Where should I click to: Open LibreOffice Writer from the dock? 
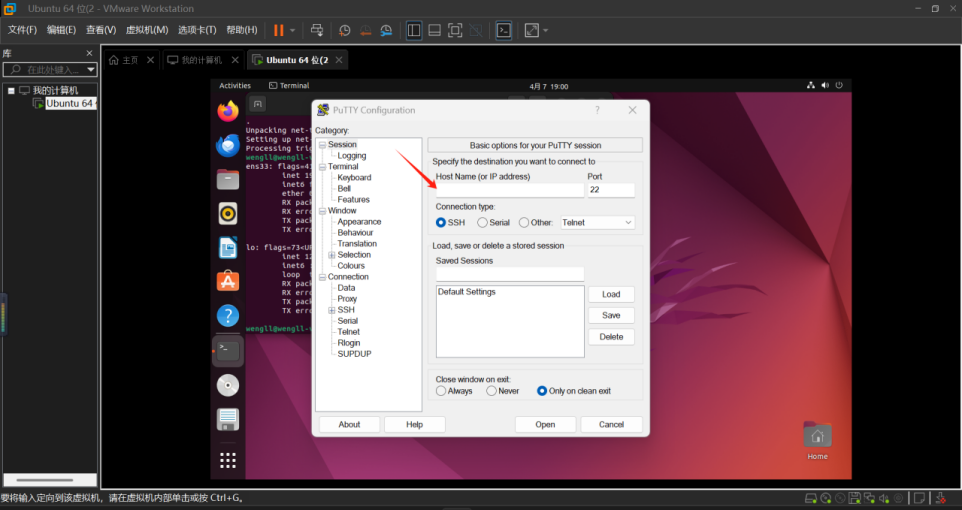coord(228,248)
